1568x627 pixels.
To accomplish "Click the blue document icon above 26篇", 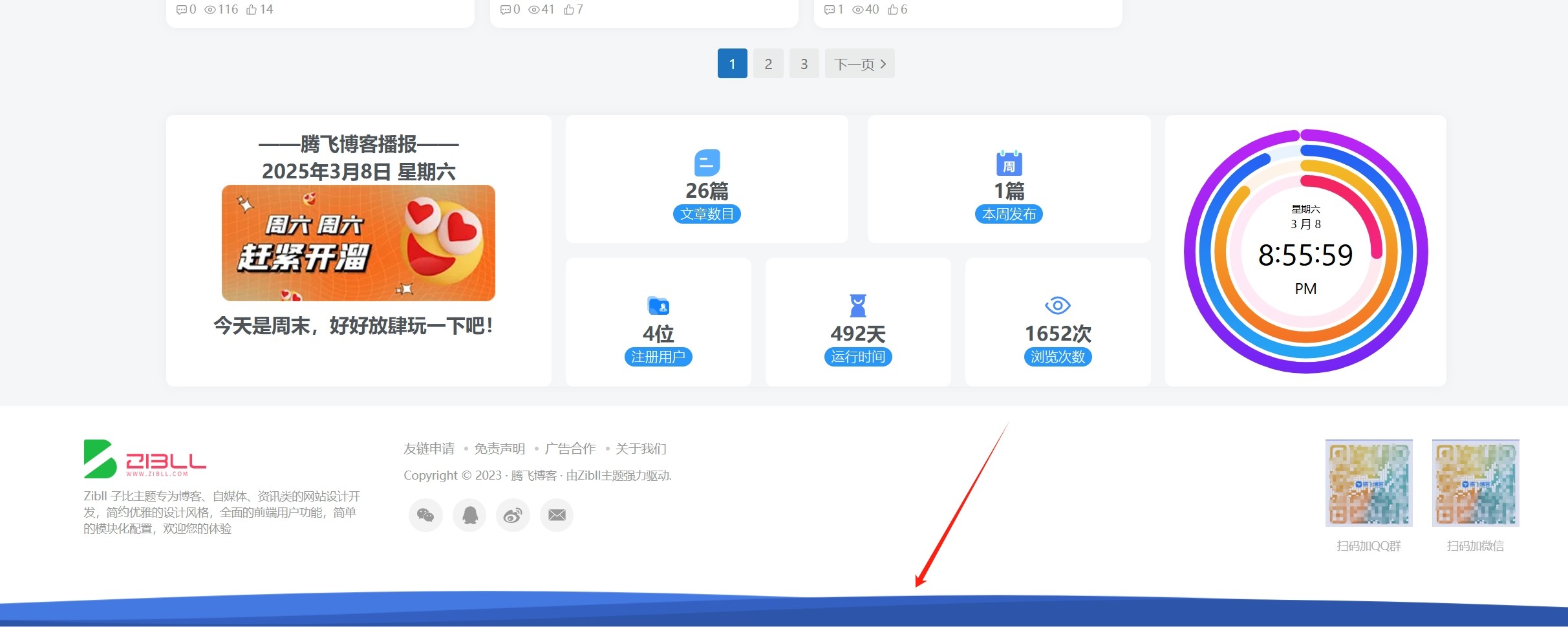I will 706,163.
